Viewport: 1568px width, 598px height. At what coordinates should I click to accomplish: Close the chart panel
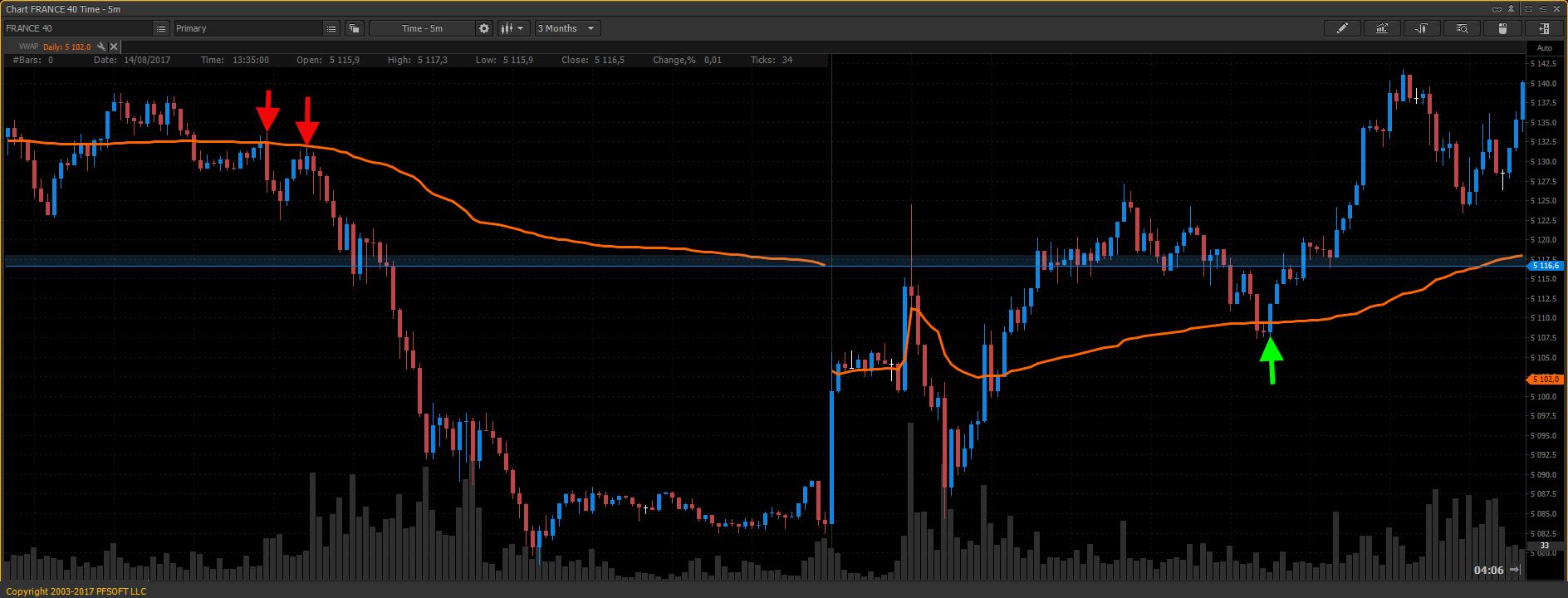[1559, 8]
